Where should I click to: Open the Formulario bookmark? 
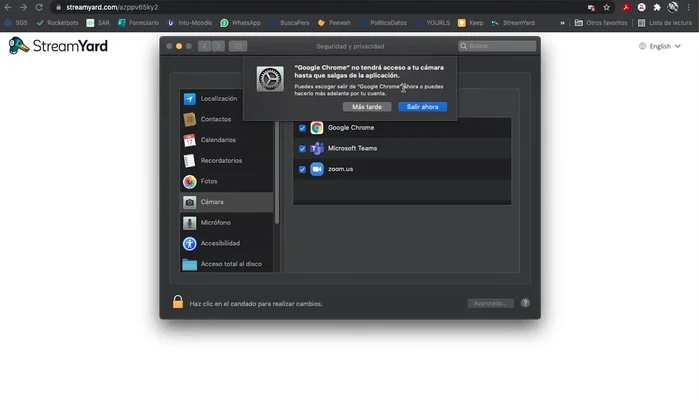(x=138, y=23)
